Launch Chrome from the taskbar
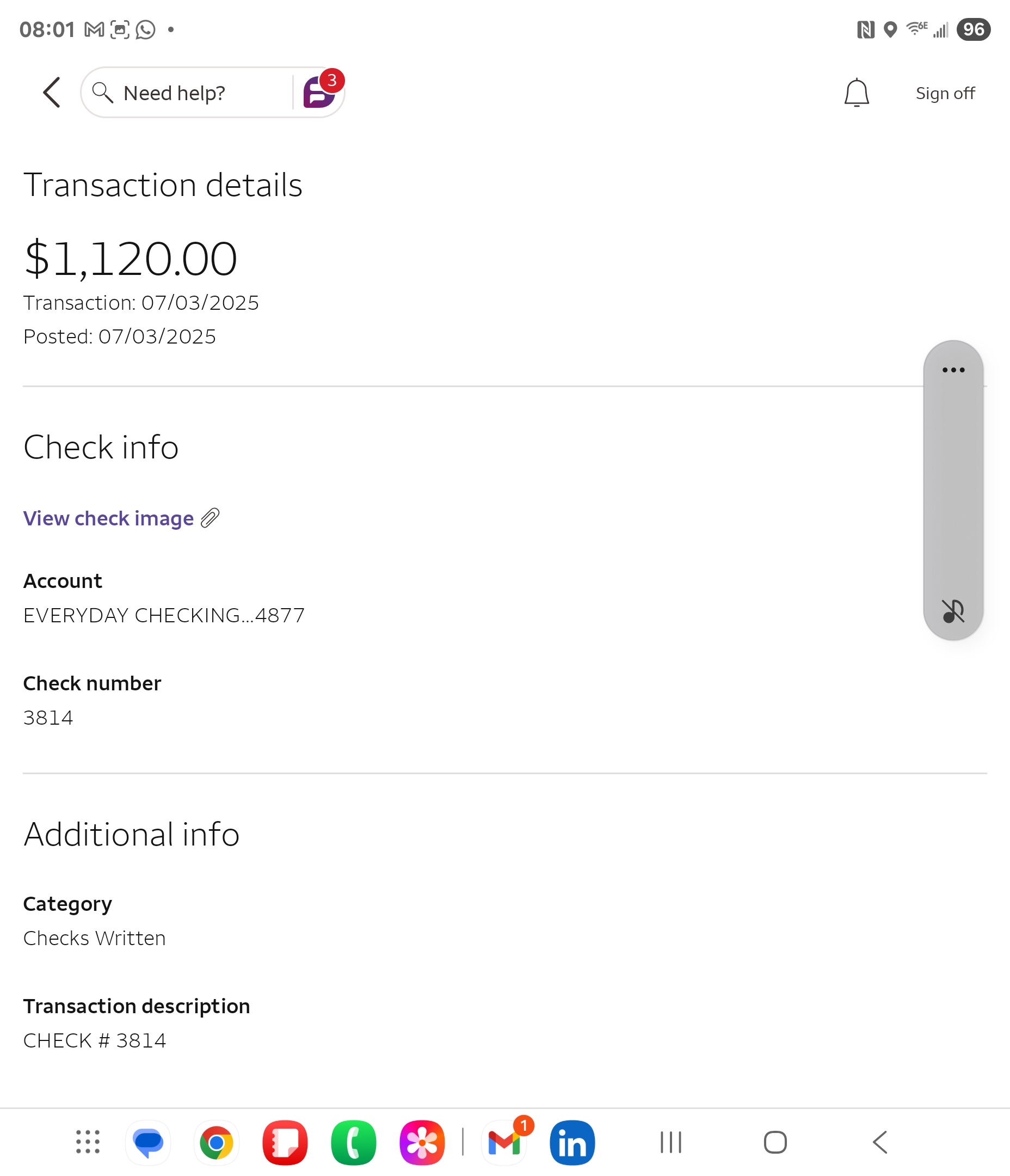 click(x=216, y=1142)
